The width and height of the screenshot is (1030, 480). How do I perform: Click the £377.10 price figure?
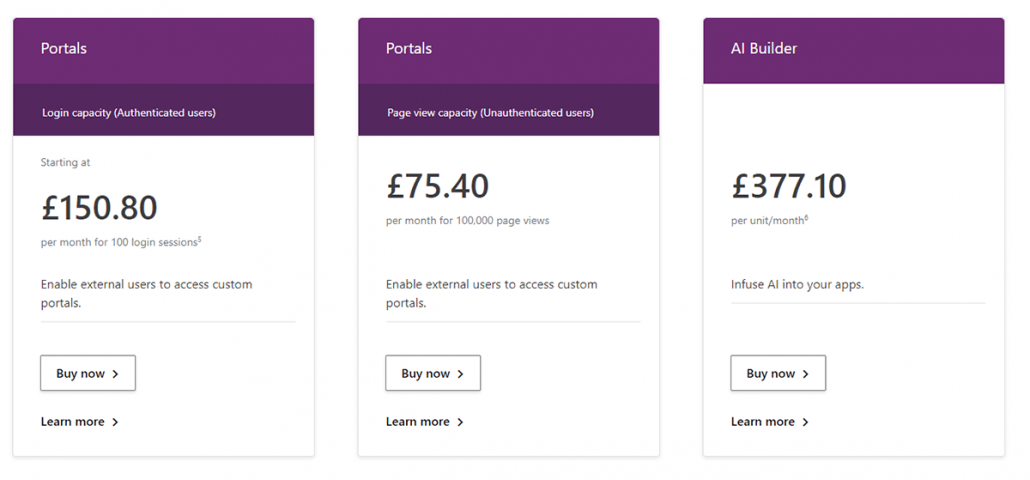coord(789,186)
